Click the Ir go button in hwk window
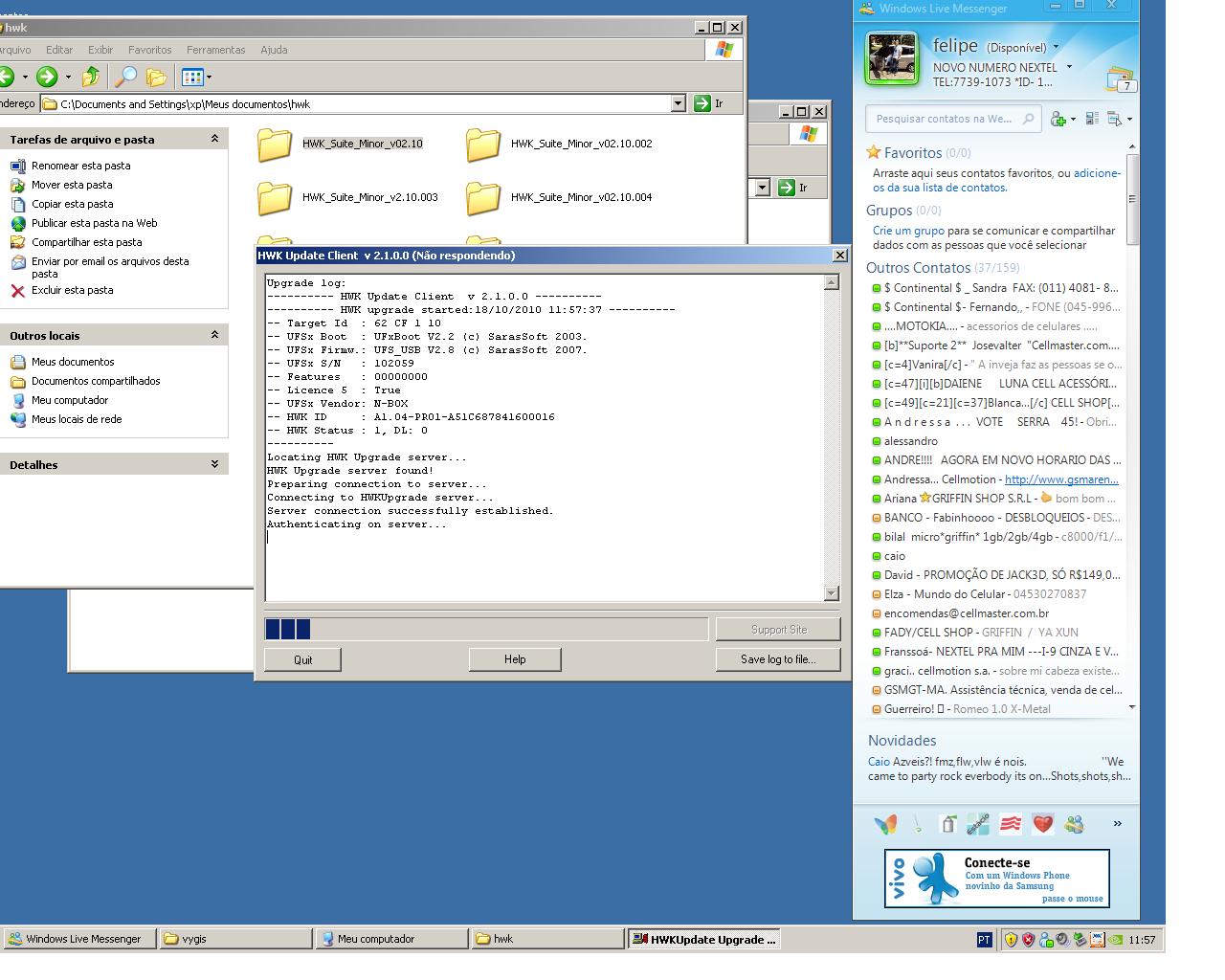Image resolution: width=1225 pixels, height=980 pixels. point(709,103)
